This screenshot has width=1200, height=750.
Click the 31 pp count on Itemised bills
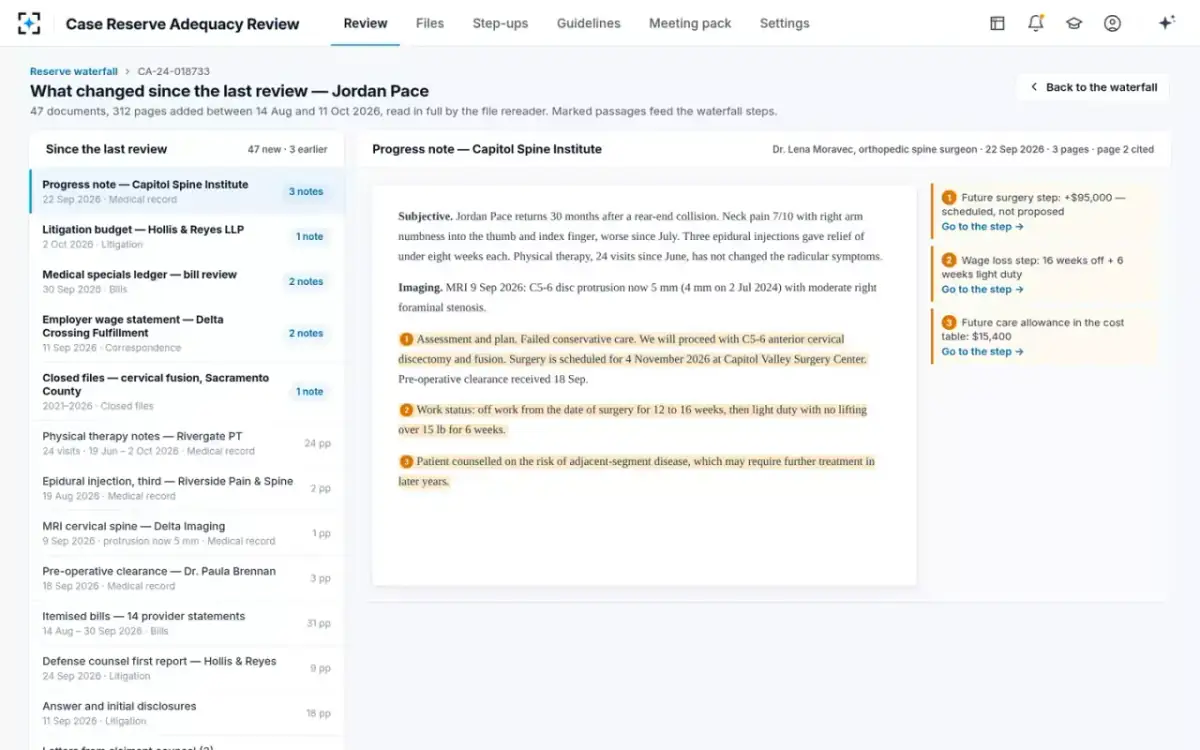(x=318, y=623)
